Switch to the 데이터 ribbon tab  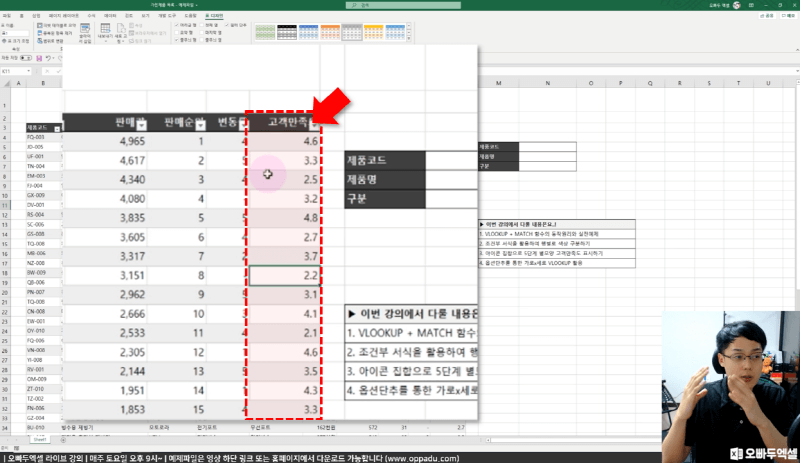(x=110, y=16)
